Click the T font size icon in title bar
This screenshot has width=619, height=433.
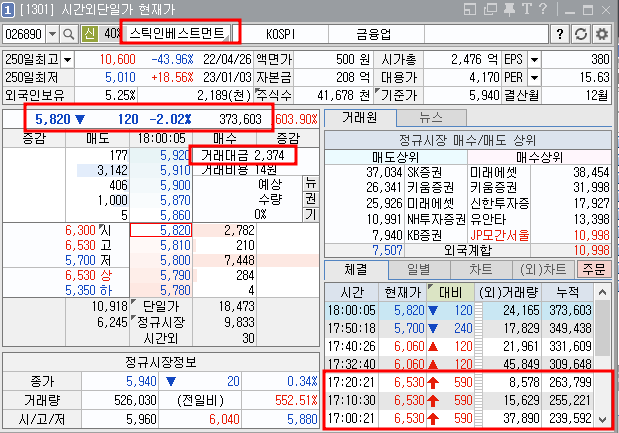coord(527,9)
